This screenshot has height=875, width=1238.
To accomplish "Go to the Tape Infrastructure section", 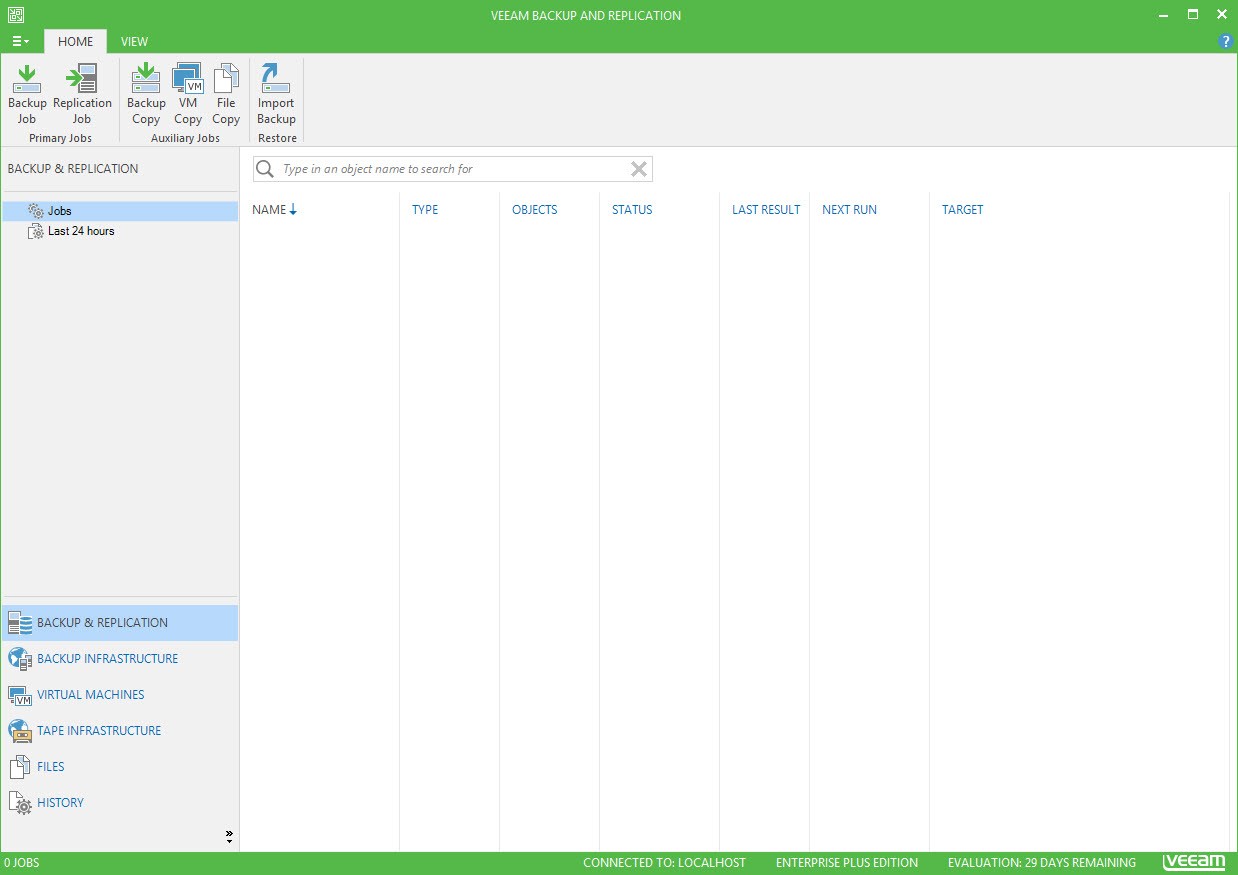I will point(99,731).
